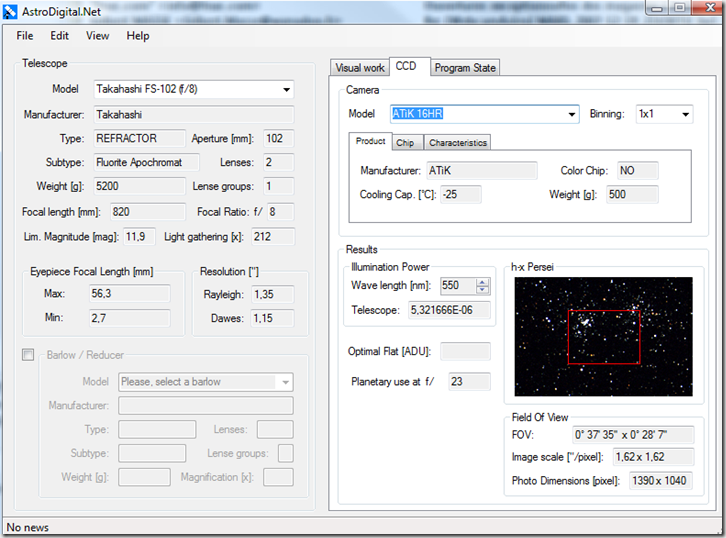Decrease wave length with down stepper arrow
Image resolution: width=726 pixels, height=538 pixels.
[x=482, y=290]
